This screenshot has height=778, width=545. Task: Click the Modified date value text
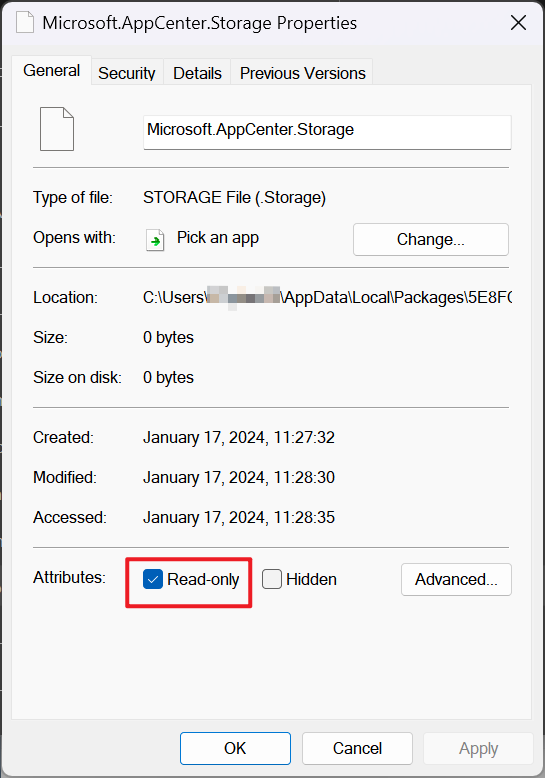[x=239, y=477]
